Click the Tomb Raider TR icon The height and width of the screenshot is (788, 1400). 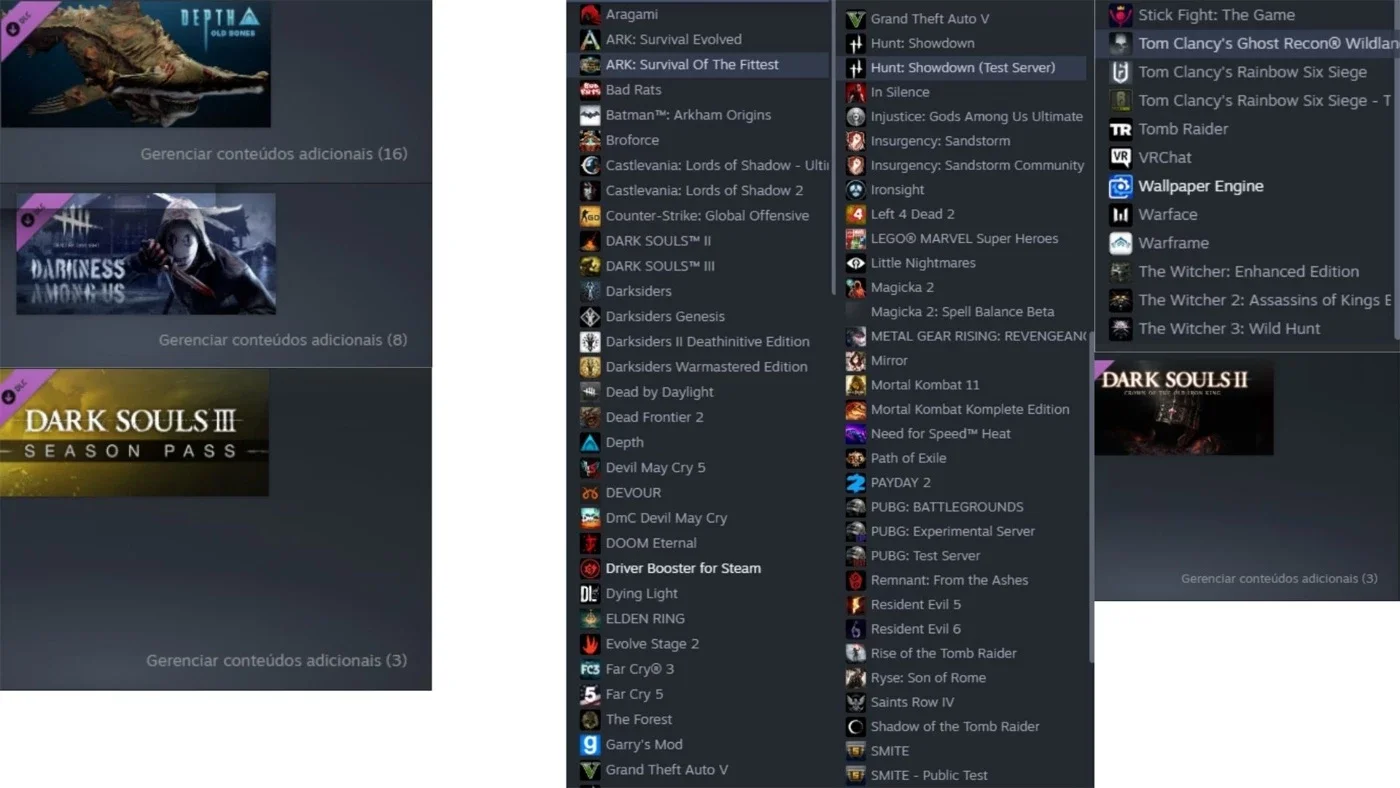(x=1121, y=129)
